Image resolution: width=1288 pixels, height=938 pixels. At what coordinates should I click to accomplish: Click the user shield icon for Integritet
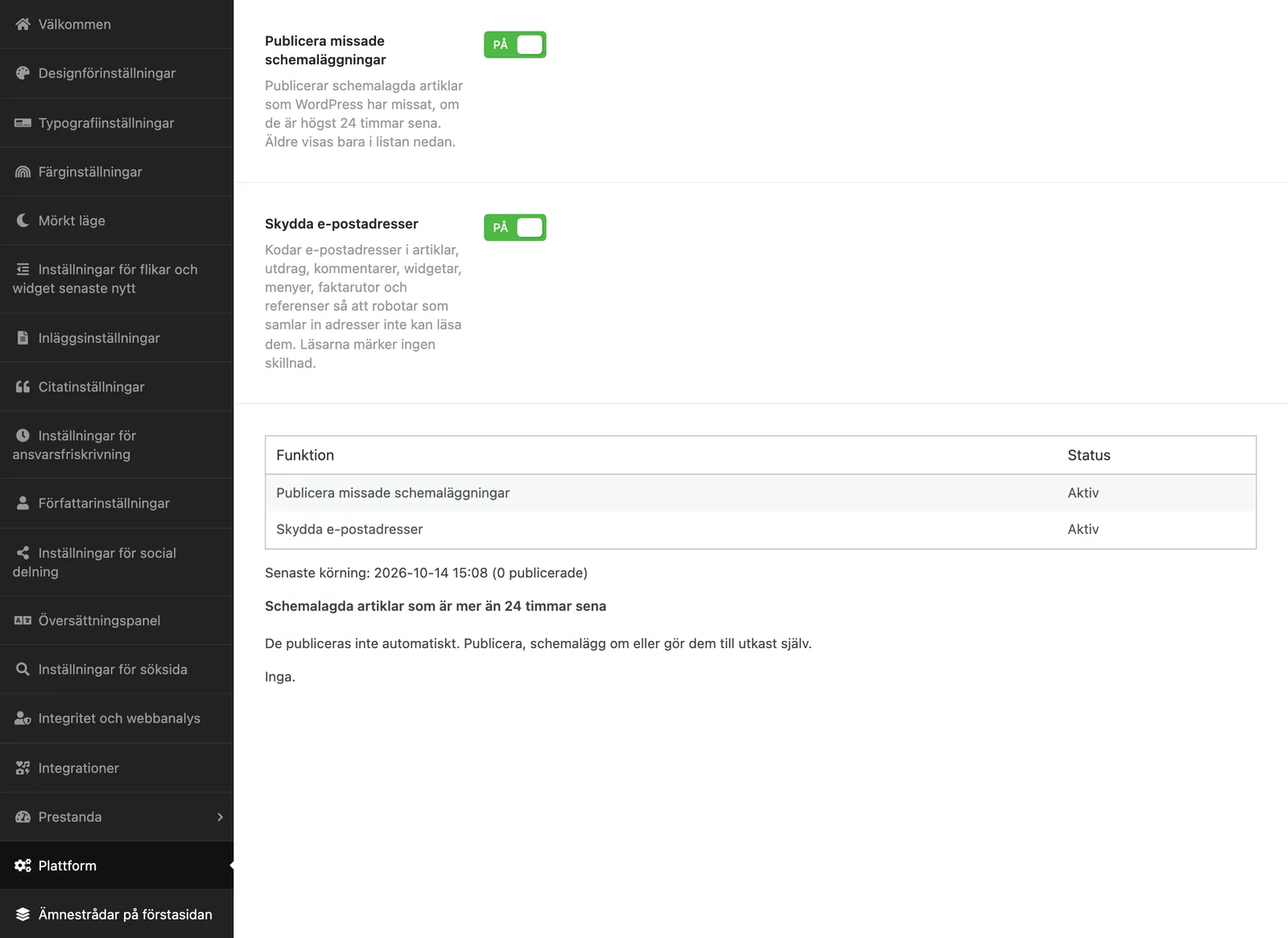coord(23,719)
